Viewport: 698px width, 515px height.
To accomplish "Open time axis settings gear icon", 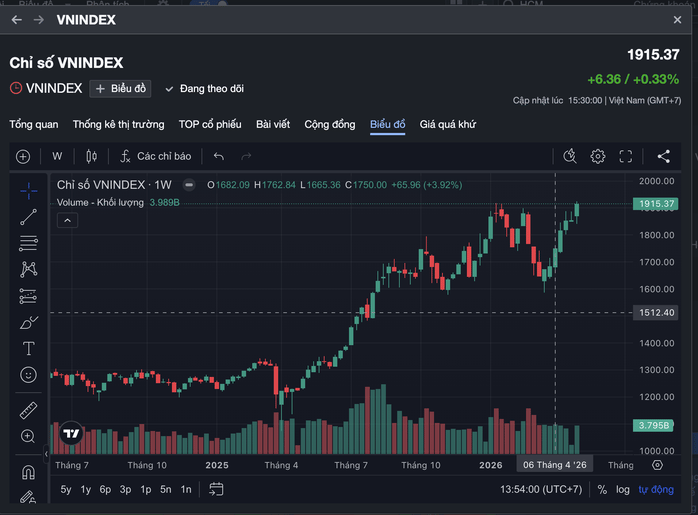I will click(657, 465).
